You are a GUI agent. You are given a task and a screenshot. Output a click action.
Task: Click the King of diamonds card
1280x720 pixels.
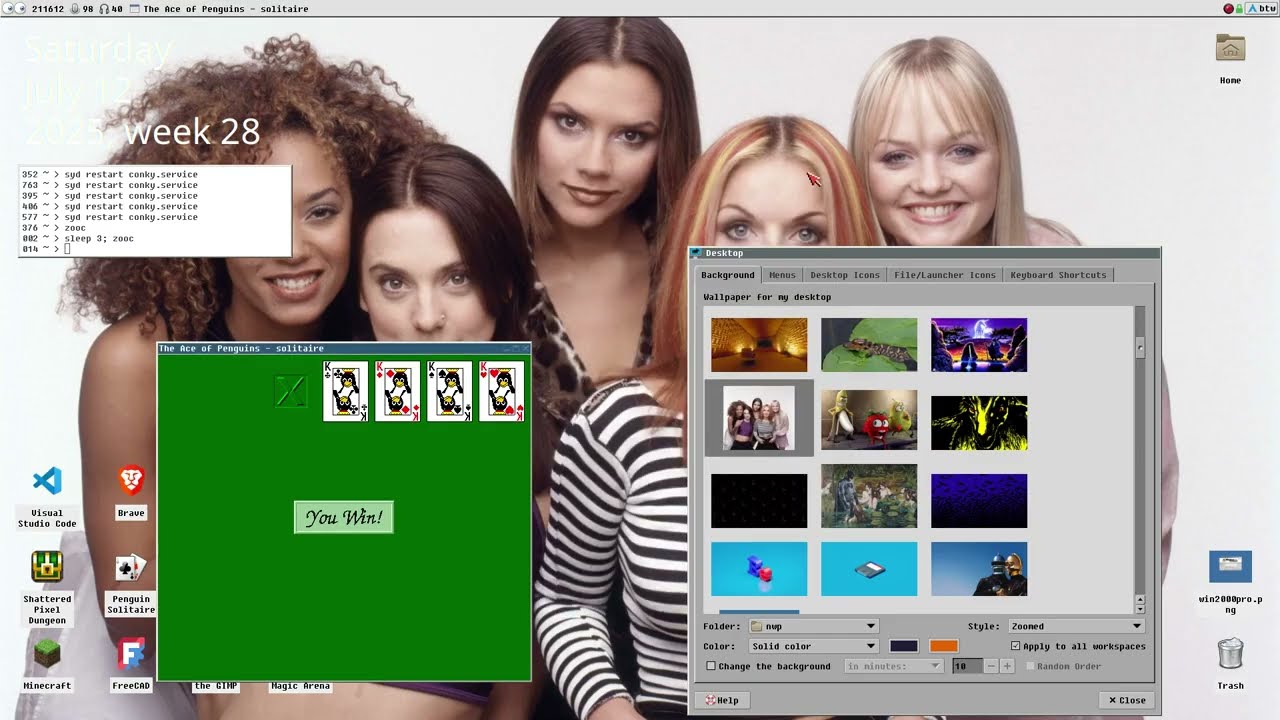[x=398, y=391]
